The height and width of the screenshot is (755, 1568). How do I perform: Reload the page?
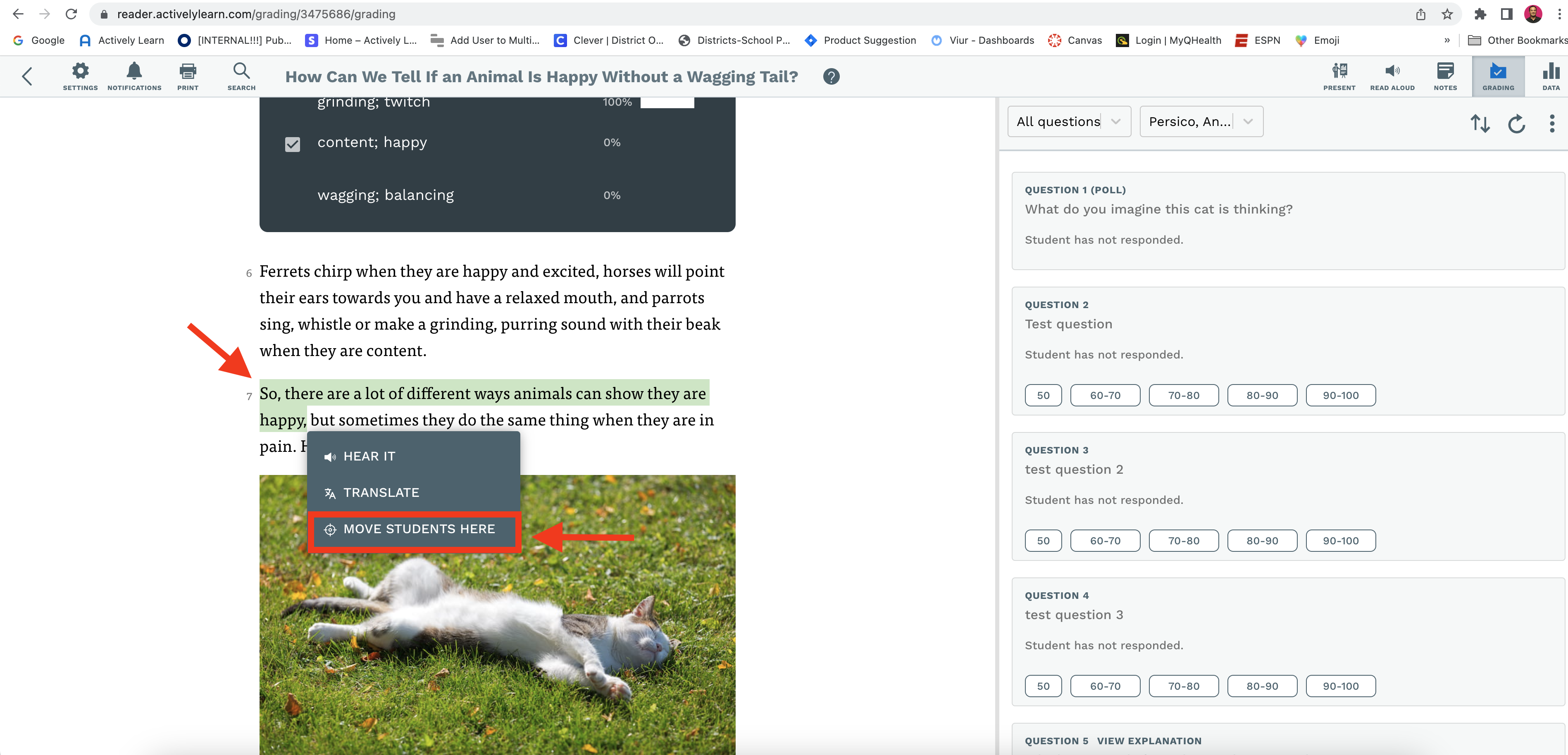point(71,14)
